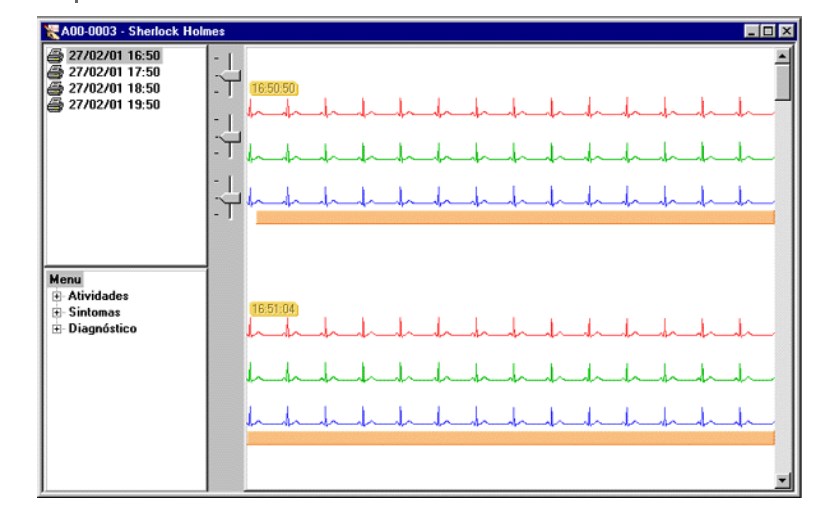This screenshot has height=520, width=830.
Task: Select the 27/02/01 17:50 recording entry
Action: point(100,72)
